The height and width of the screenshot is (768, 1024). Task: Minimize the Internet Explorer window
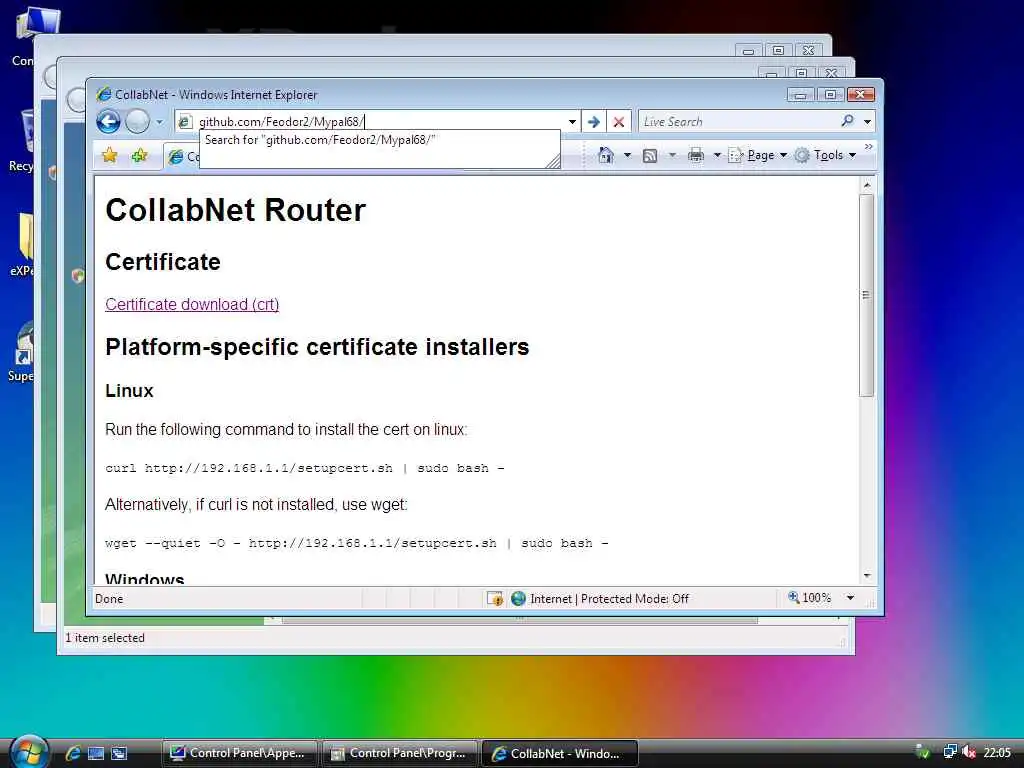coord(800,95)
